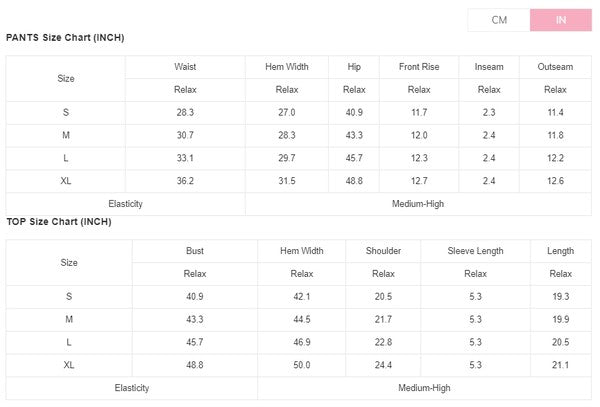The width and height of the screenshot is (600, 407).
Task: Click top size M bust value 43.3
Action: 195,319
